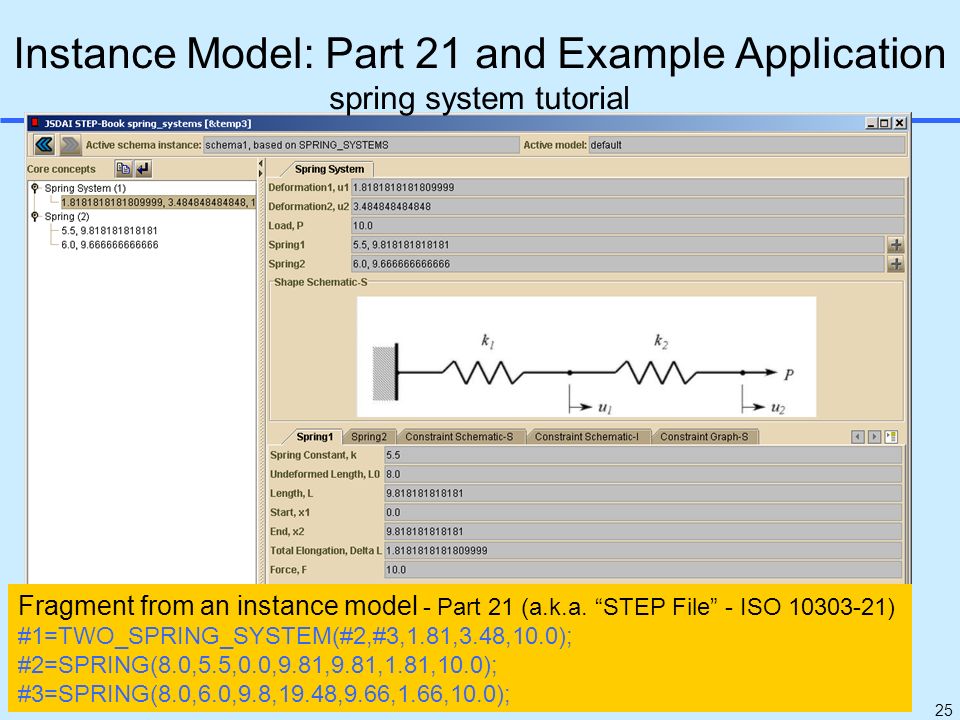Select the Spring System top tab
960x720 pixels.
click(x=329, y=169)
